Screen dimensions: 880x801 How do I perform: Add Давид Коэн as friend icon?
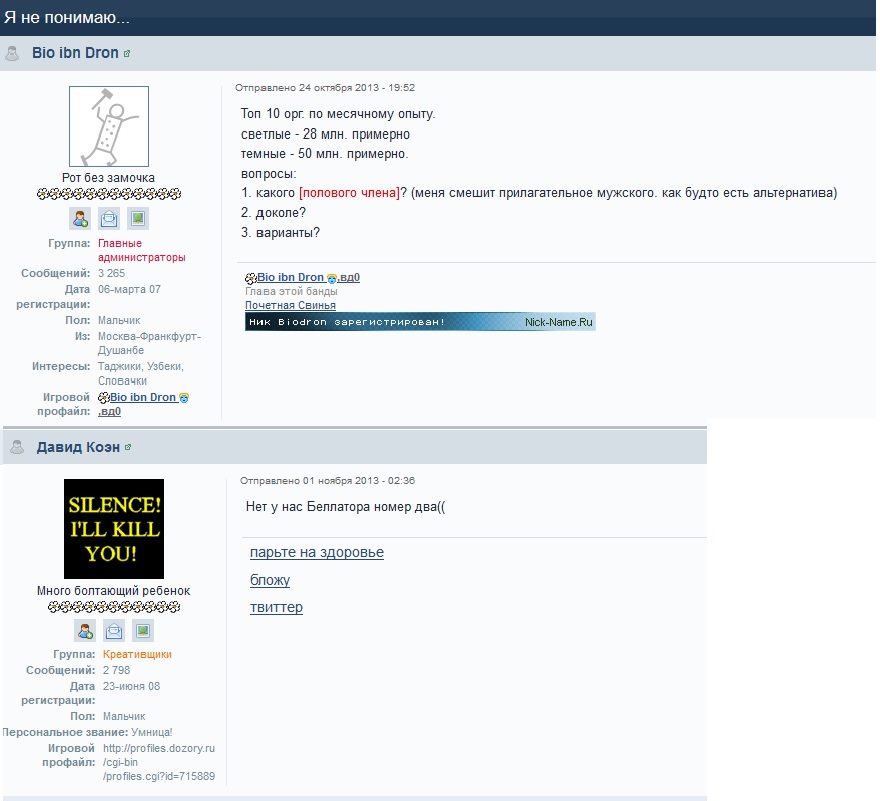click(85, 631)
